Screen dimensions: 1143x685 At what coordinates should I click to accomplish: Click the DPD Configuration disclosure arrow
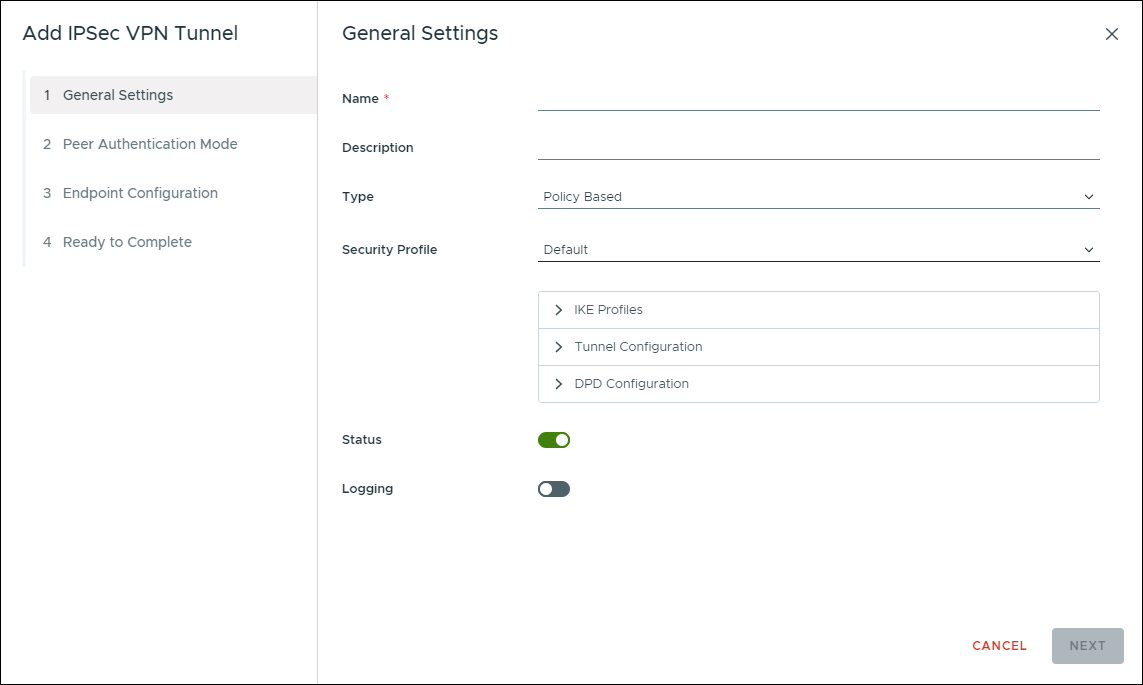click(x=559, y=383)
